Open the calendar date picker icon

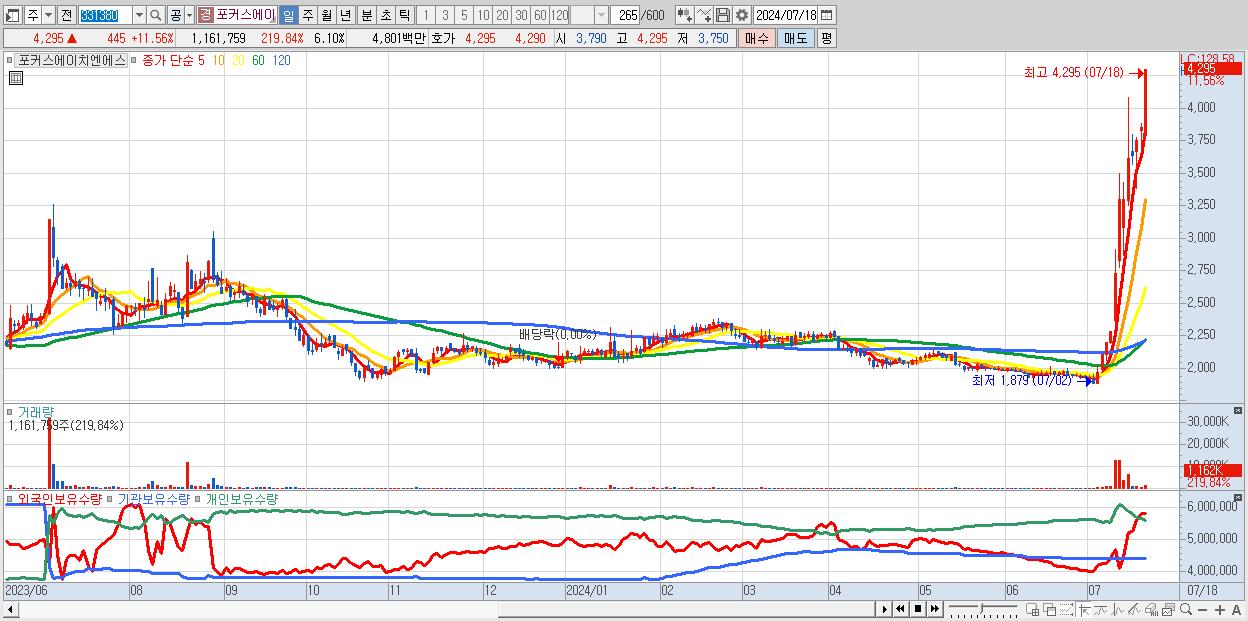[x=827, y=15]
